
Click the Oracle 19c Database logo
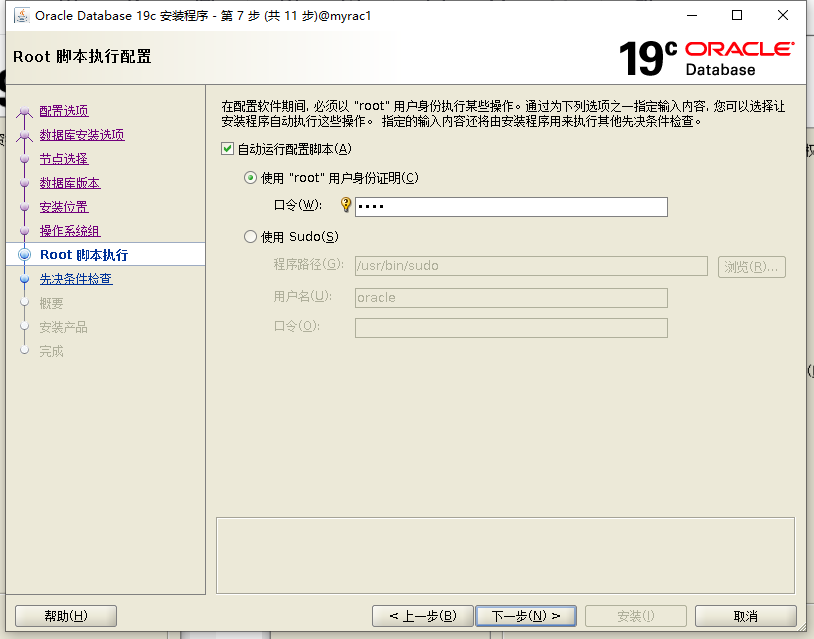(x=707, y=58)
